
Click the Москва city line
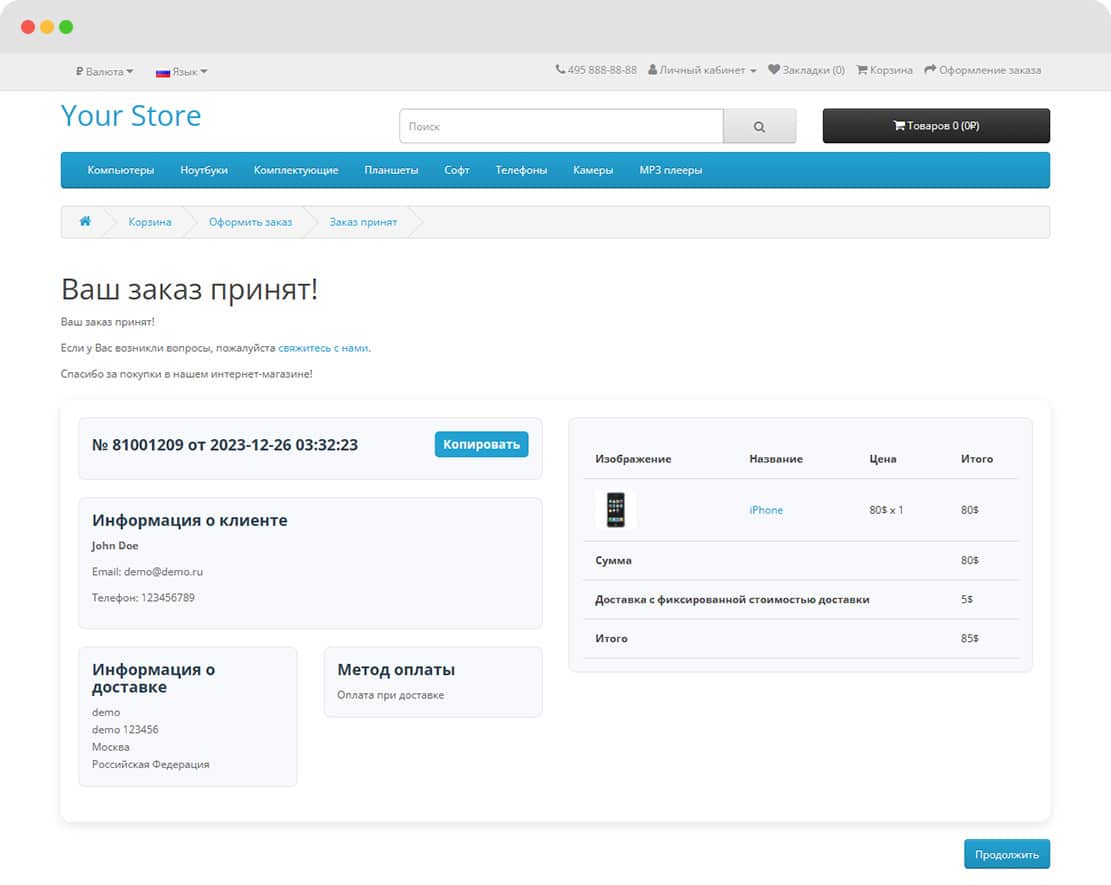click(111, 747)
